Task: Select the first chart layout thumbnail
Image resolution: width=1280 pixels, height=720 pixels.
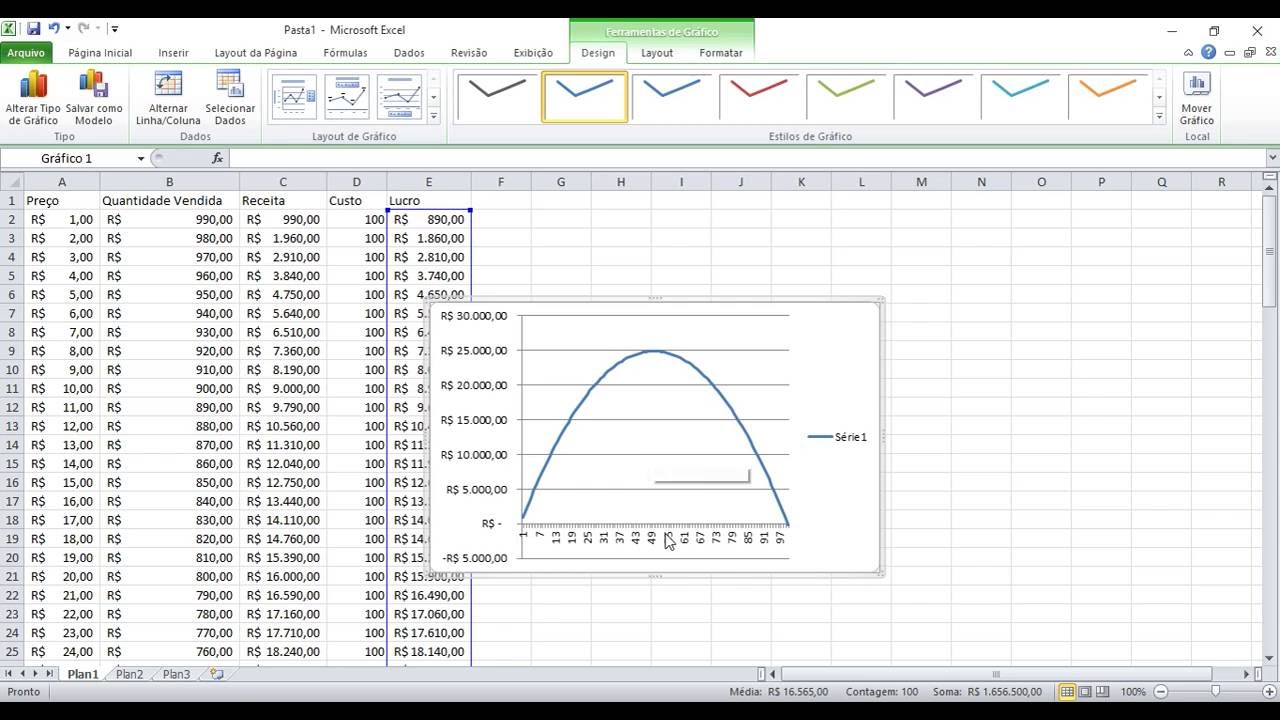Action: tap(294, 97)
